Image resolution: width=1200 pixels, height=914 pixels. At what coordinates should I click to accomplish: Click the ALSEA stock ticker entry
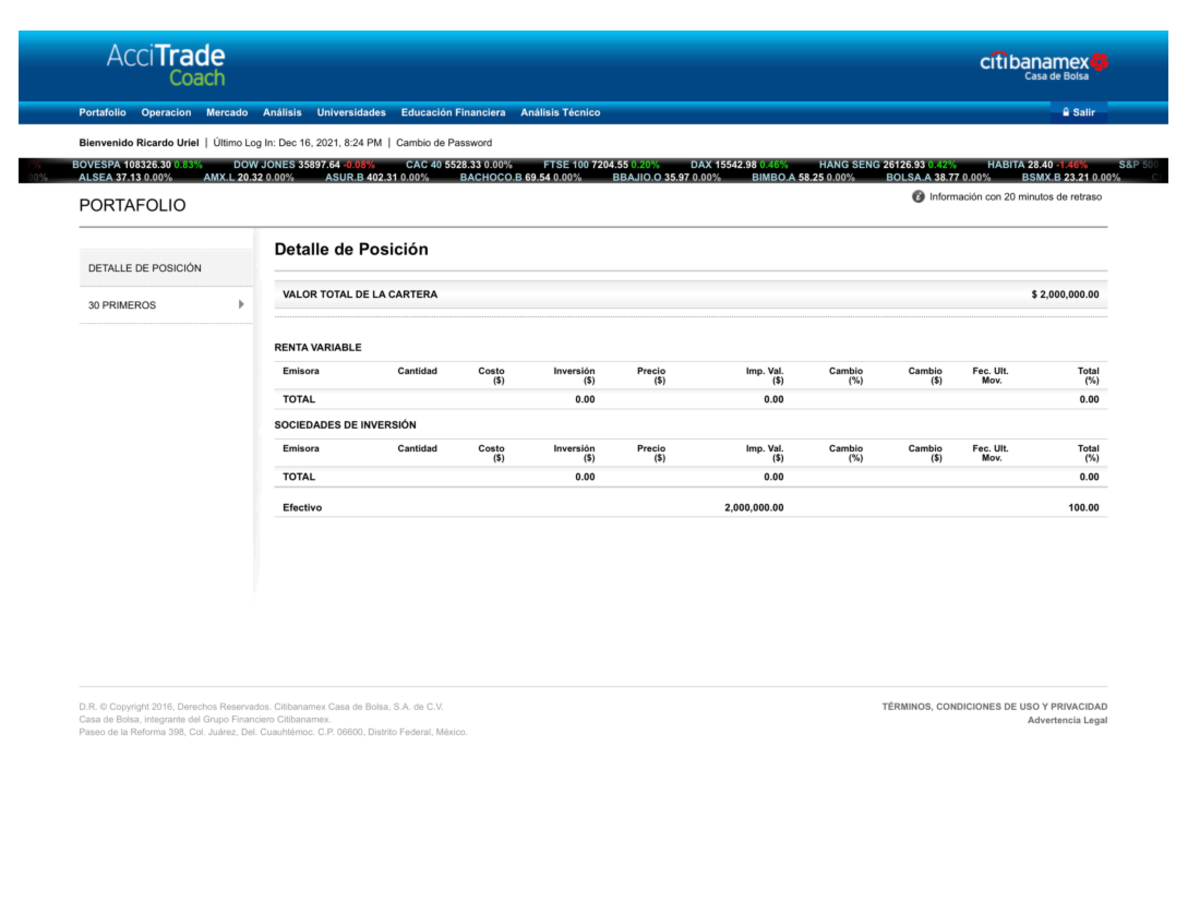[x=125, y=178]
